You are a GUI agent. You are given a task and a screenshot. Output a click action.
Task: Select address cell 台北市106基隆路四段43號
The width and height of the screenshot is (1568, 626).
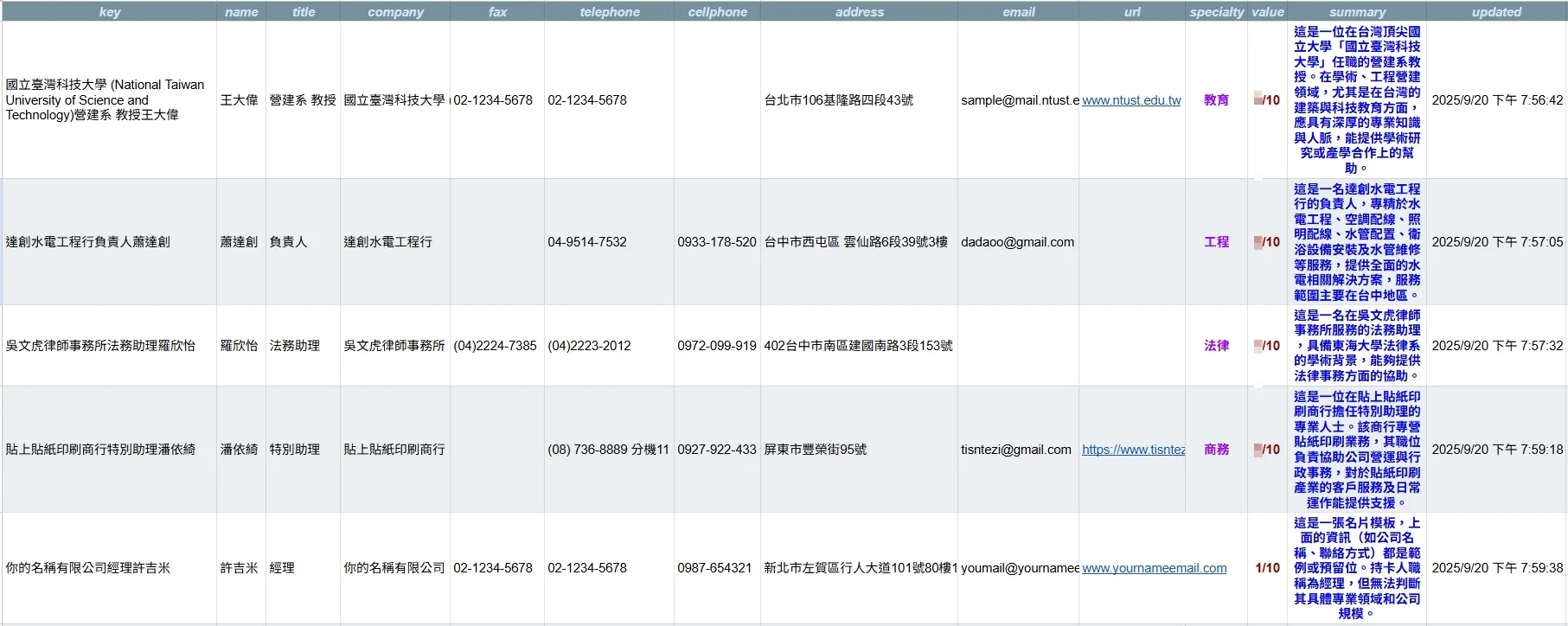click(859, 100)
